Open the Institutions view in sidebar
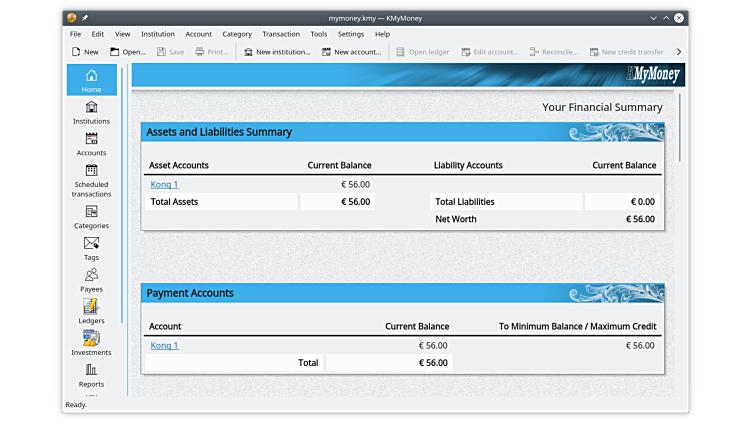 point(91,112)
